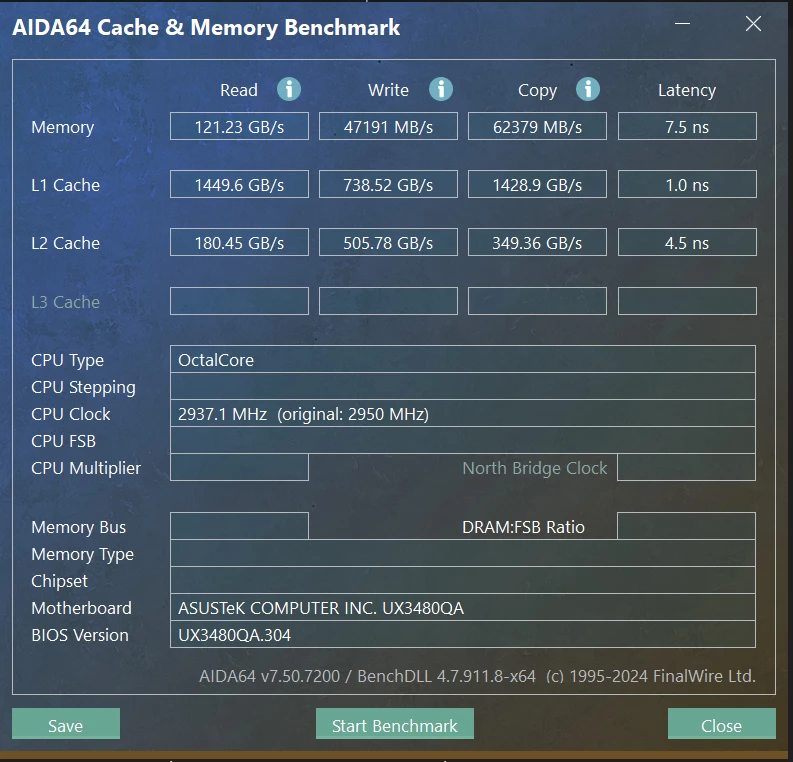Viewport: 793px width, 762px height.
Task: Click the empty L3 Cache copy field
Action: (537, 301)
